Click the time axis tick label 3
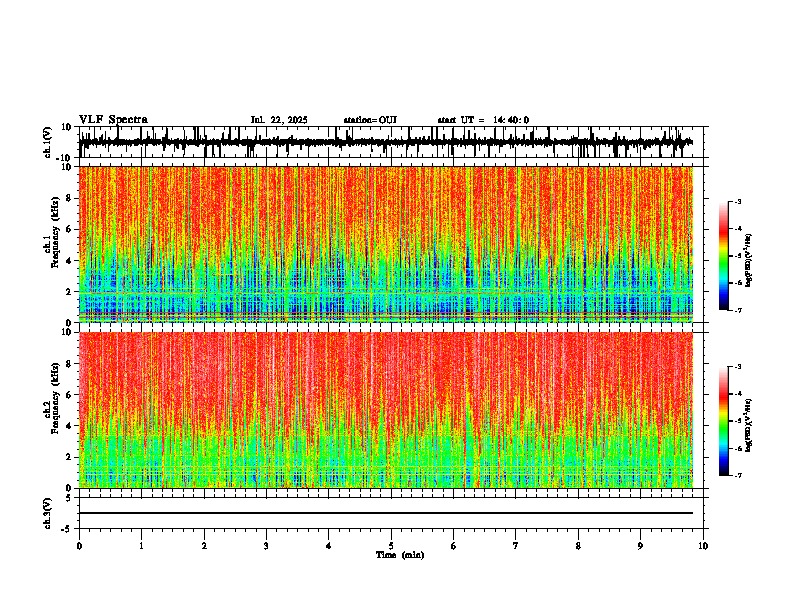 [266, 546]
